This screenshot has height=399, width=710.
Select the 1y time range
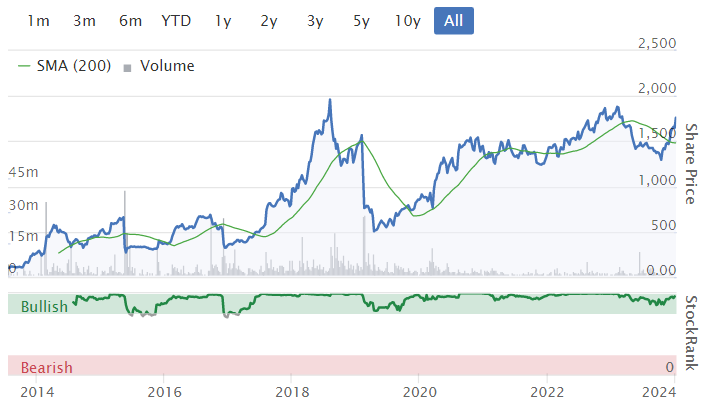223,21
